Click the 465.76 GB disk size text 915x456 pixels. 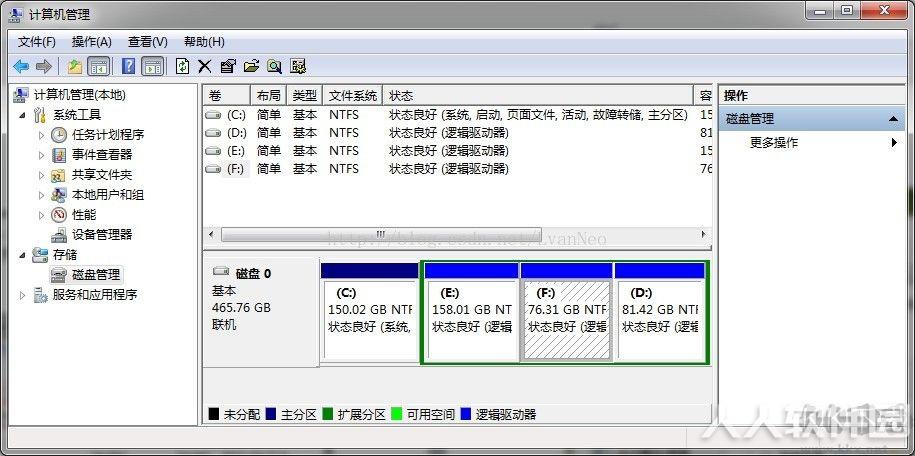(242, 308)
